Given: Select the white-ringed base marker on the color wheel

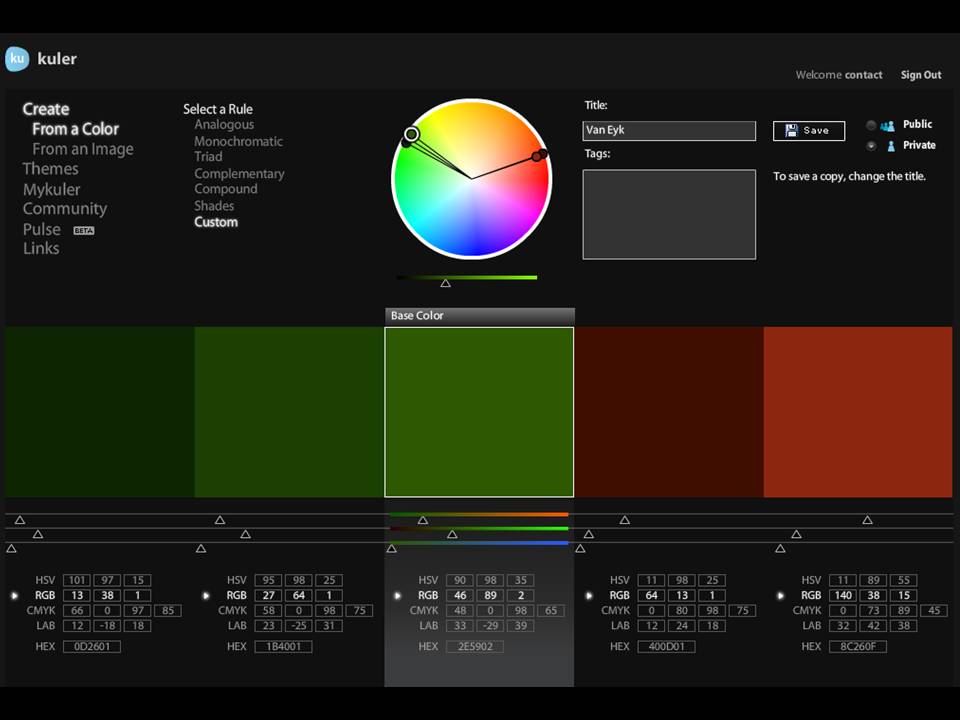Looking at the screenshot, I should pyautogui.click(x=411, y=134).
